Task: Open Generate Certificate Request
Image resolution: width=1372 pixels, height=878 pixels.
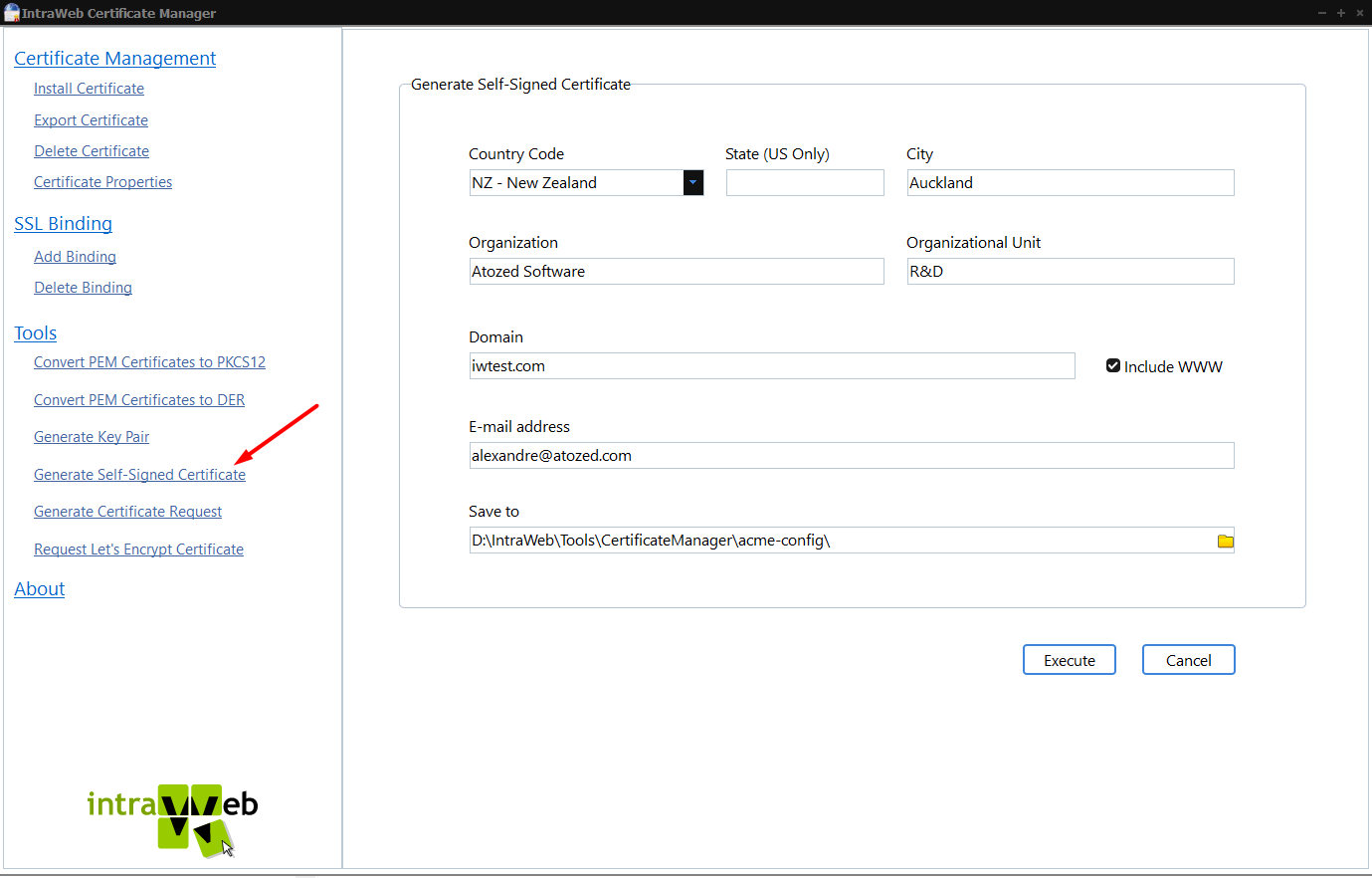Action: 127,512
